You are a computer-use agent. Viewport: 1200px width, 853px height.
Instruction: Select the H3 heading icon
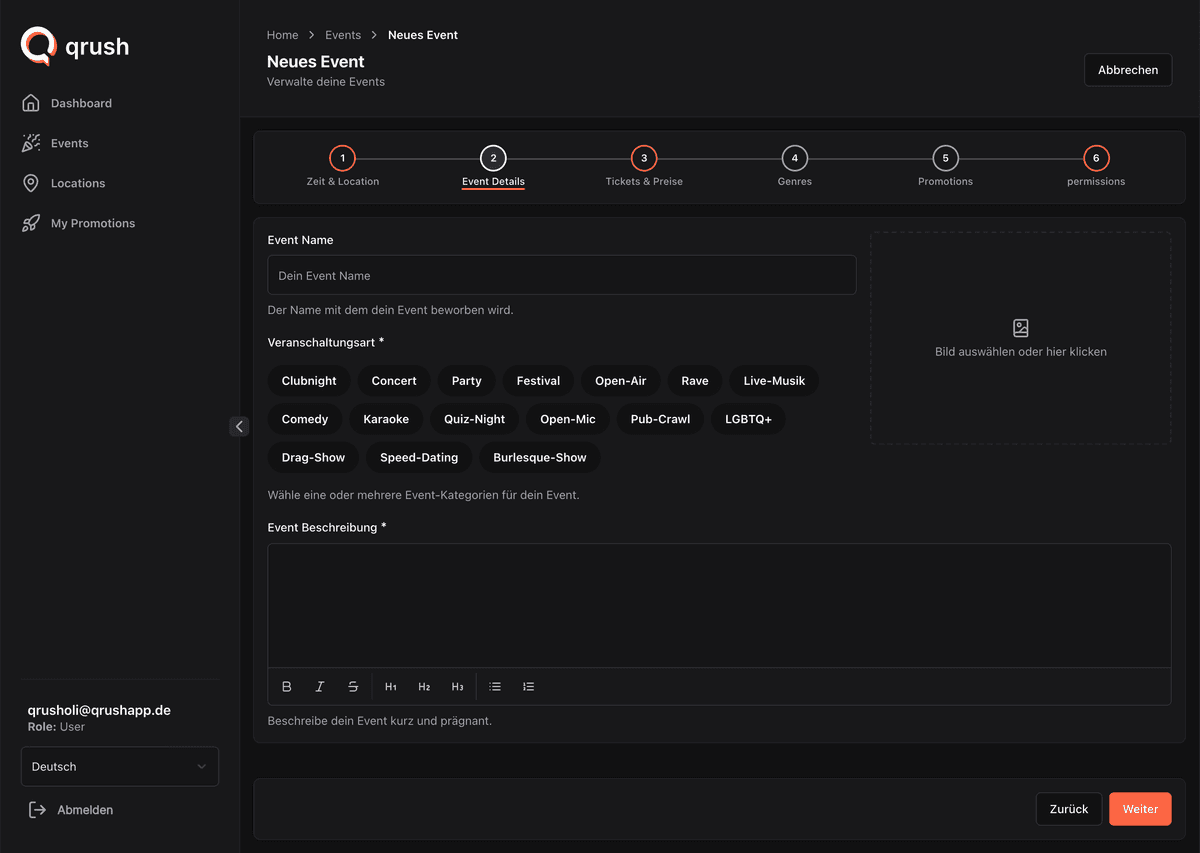click(x=457, y=687)
